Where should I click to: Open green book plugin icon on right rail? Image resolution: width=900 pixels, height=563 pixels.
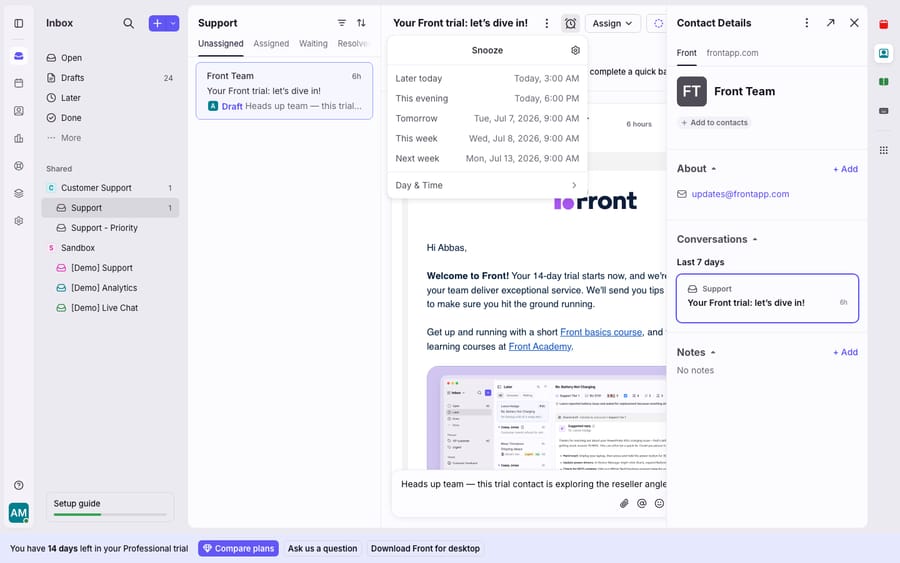883,82
